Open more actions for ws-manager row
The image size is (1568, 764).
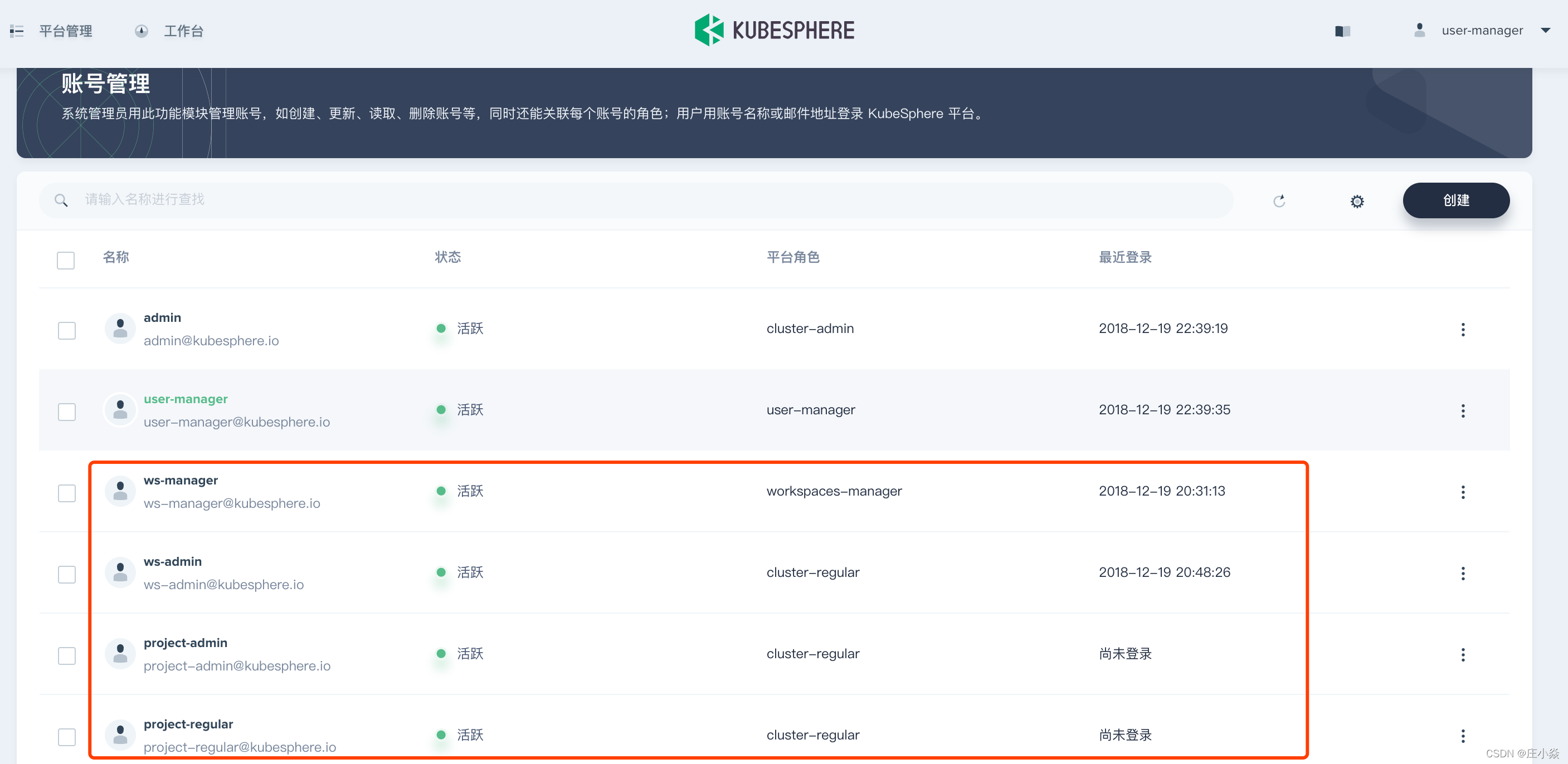click(1463, 492)
